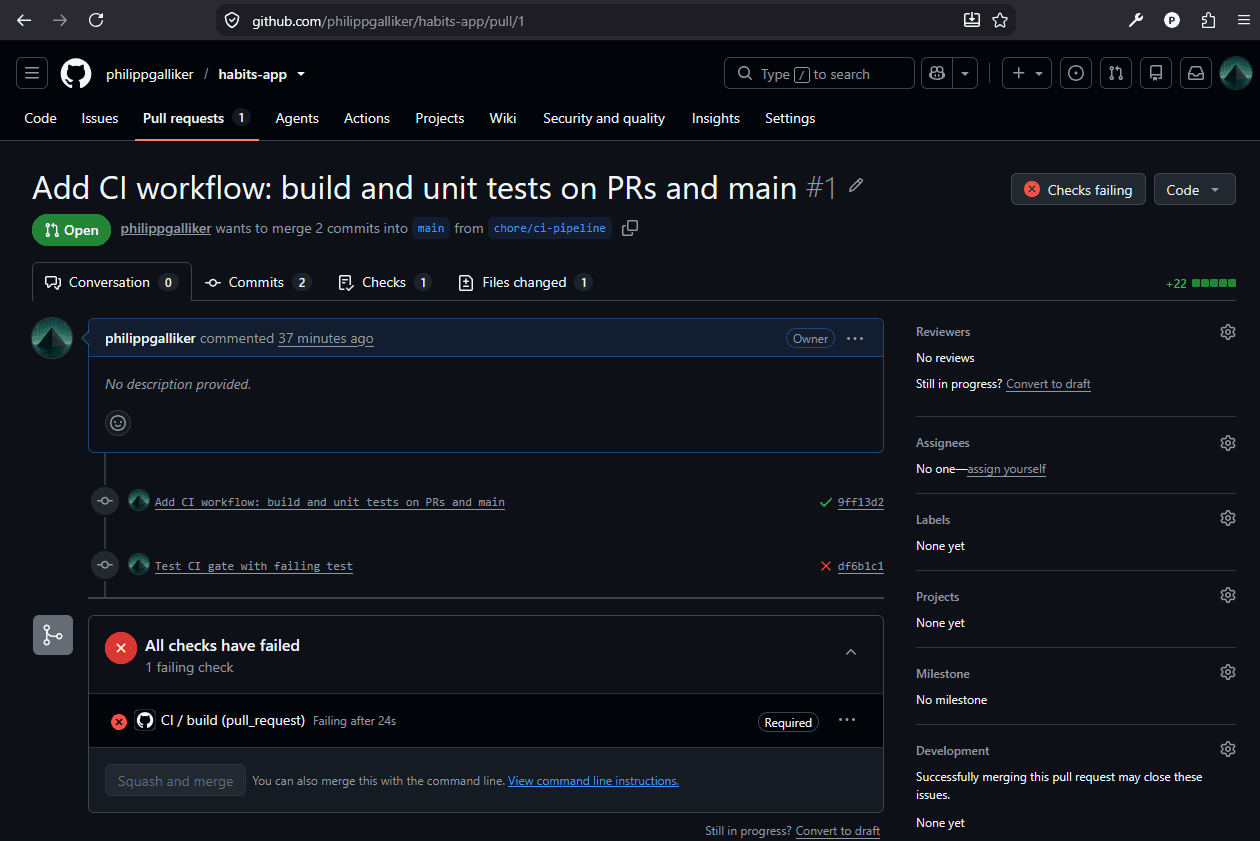Open commit 9ff13d2 hash link

[860, 502]
